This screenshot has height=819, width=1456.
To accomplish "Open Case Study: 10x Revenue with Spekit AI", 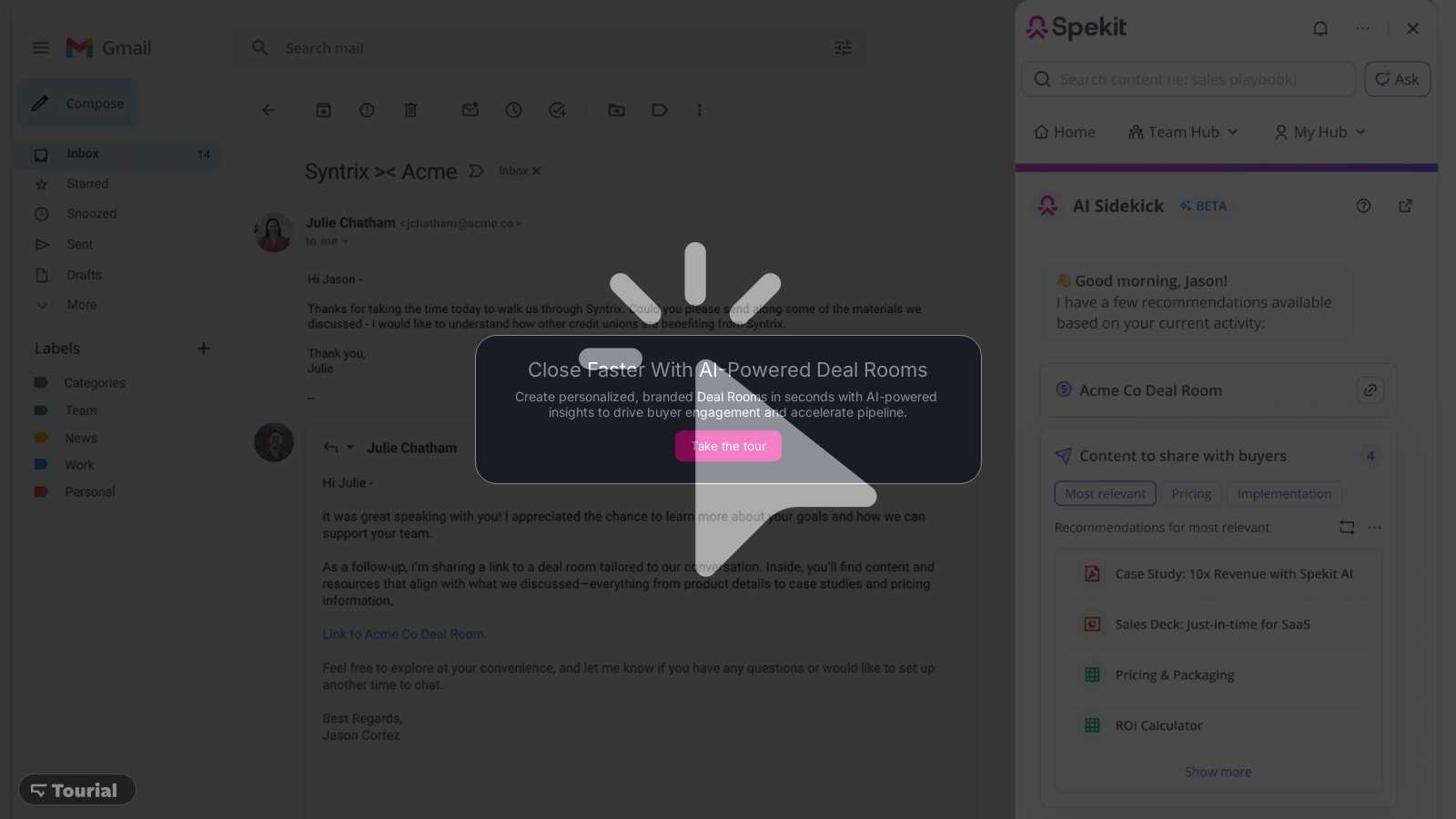I will click(x=1218, y=574).
